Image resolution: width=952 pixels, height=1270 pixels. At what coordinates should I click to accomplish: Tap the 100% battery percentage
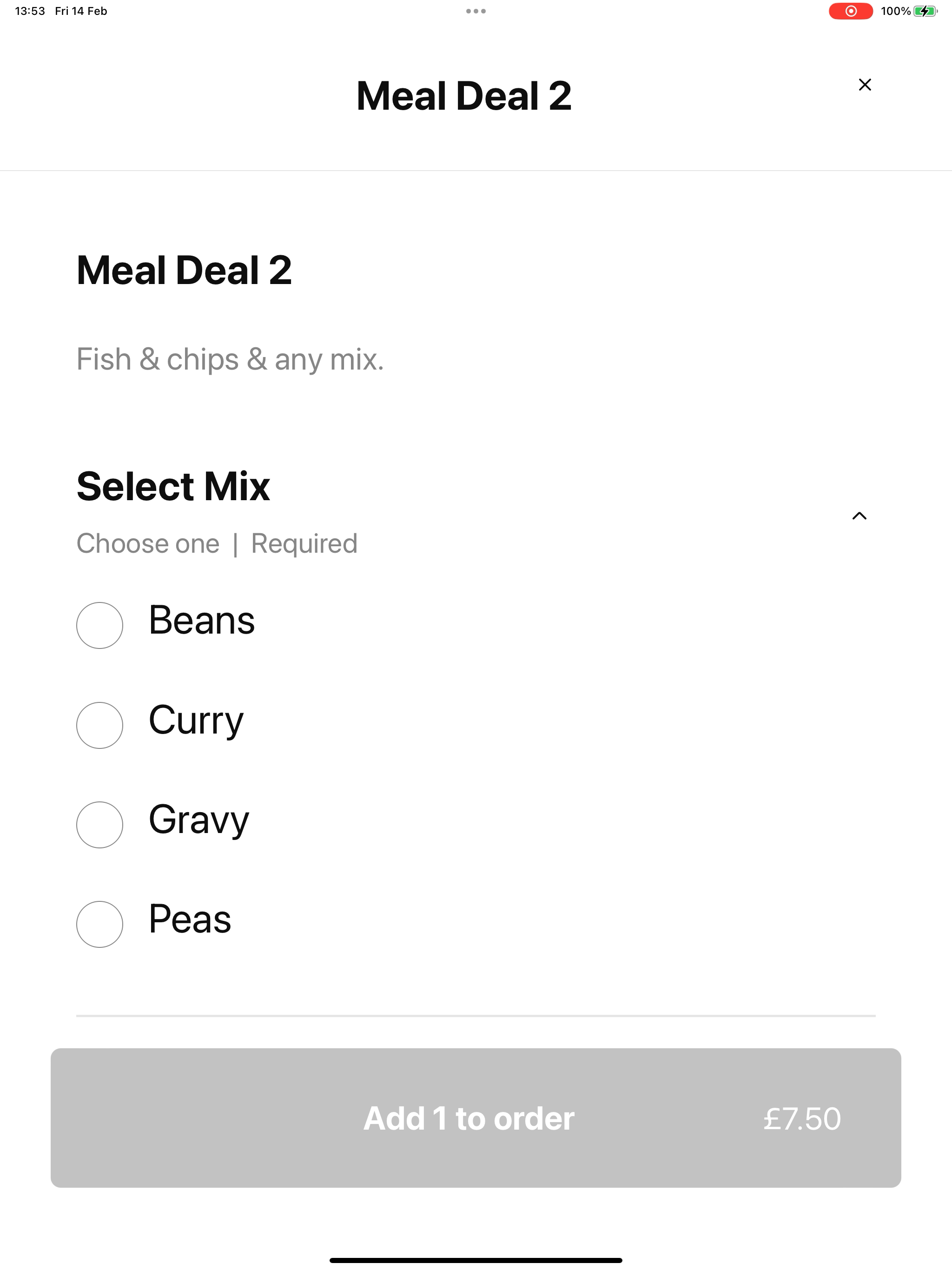[x=895, y=11]
